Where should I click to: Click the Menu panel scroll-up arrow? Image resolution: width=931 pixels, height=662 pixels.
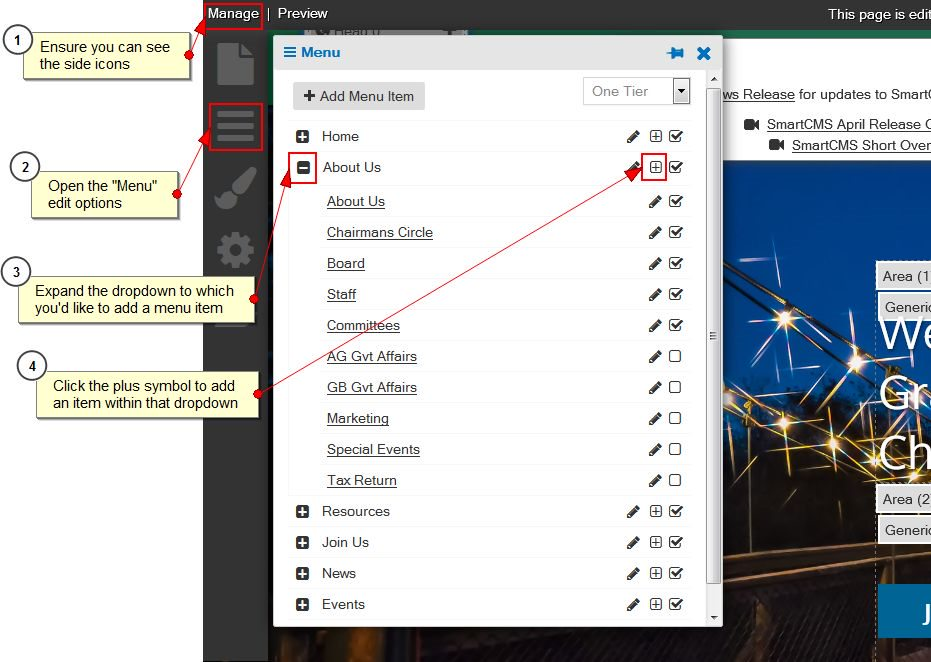point(714,79)
